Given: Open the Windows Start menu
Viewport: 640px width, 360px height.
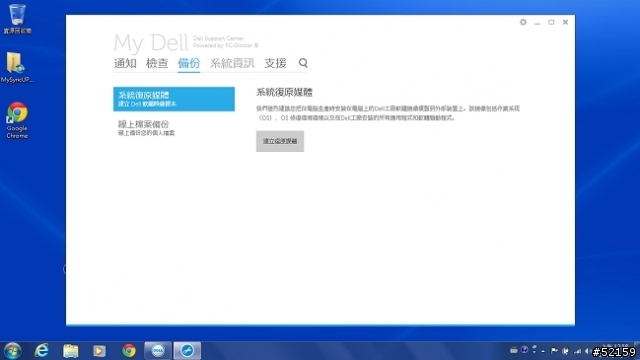Looking at the screenshot, I should pos(12,351).
